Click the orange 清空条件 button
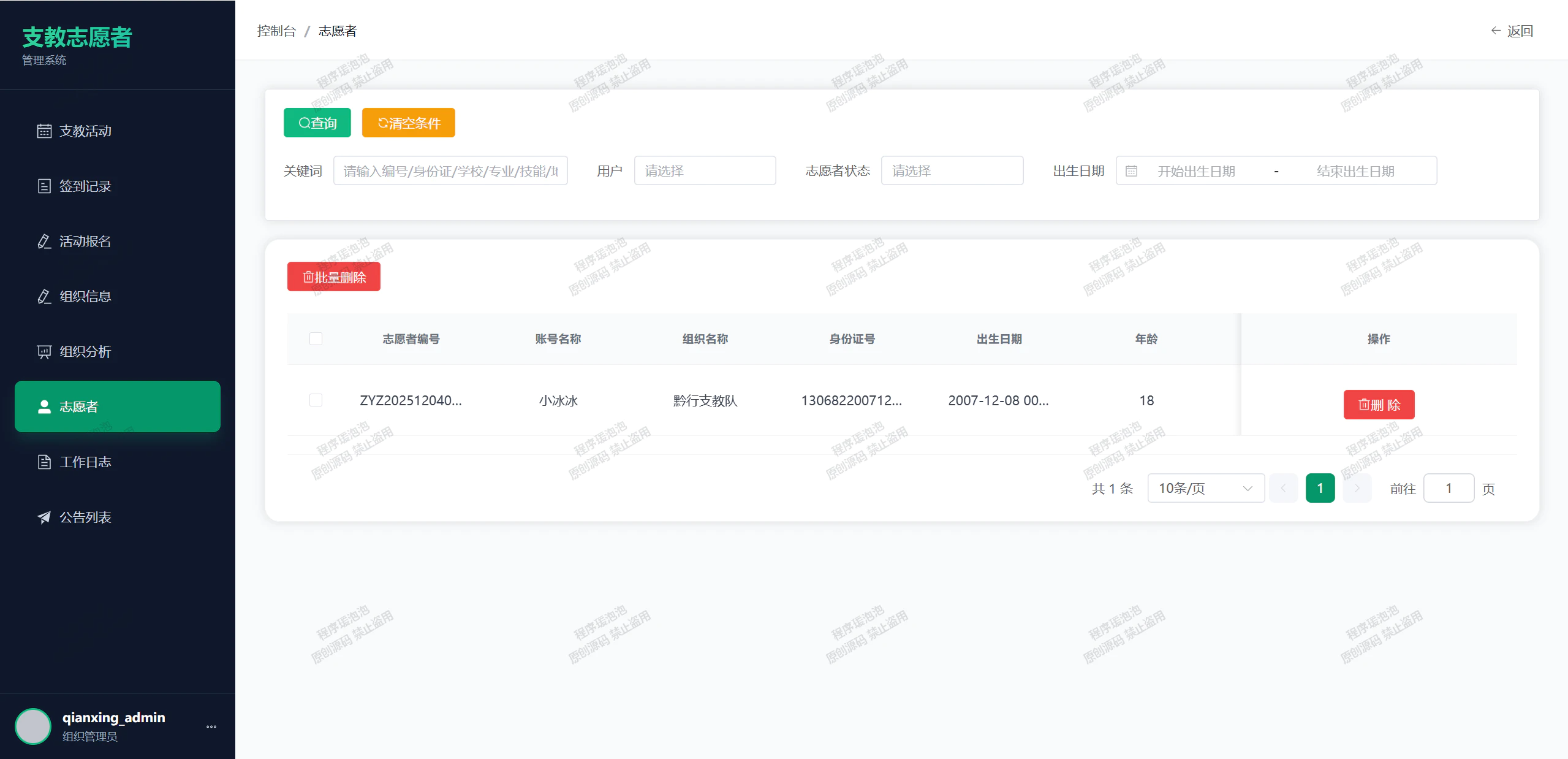Viewport: 1568px width, 759px height. tap(409, 123)
